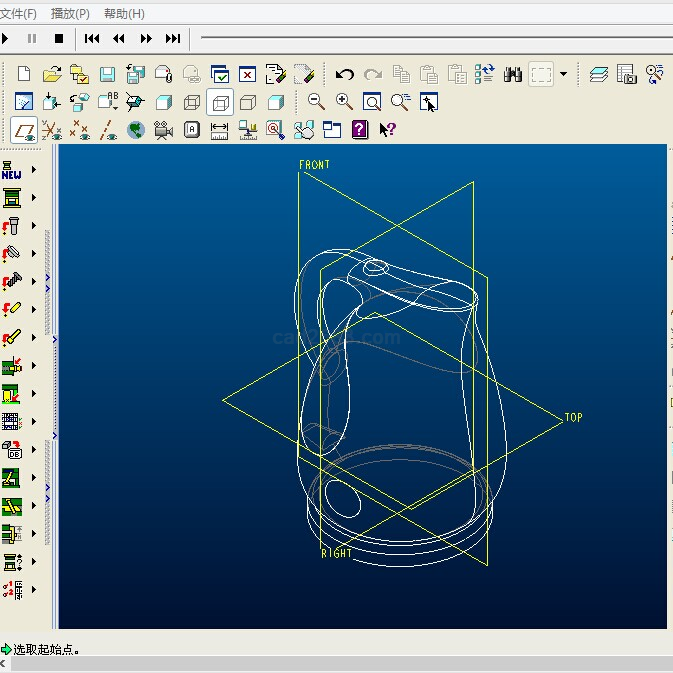Viewport: 673px width, 673px height.
Task: Toggle datum planes display
Action: [24, 129]
